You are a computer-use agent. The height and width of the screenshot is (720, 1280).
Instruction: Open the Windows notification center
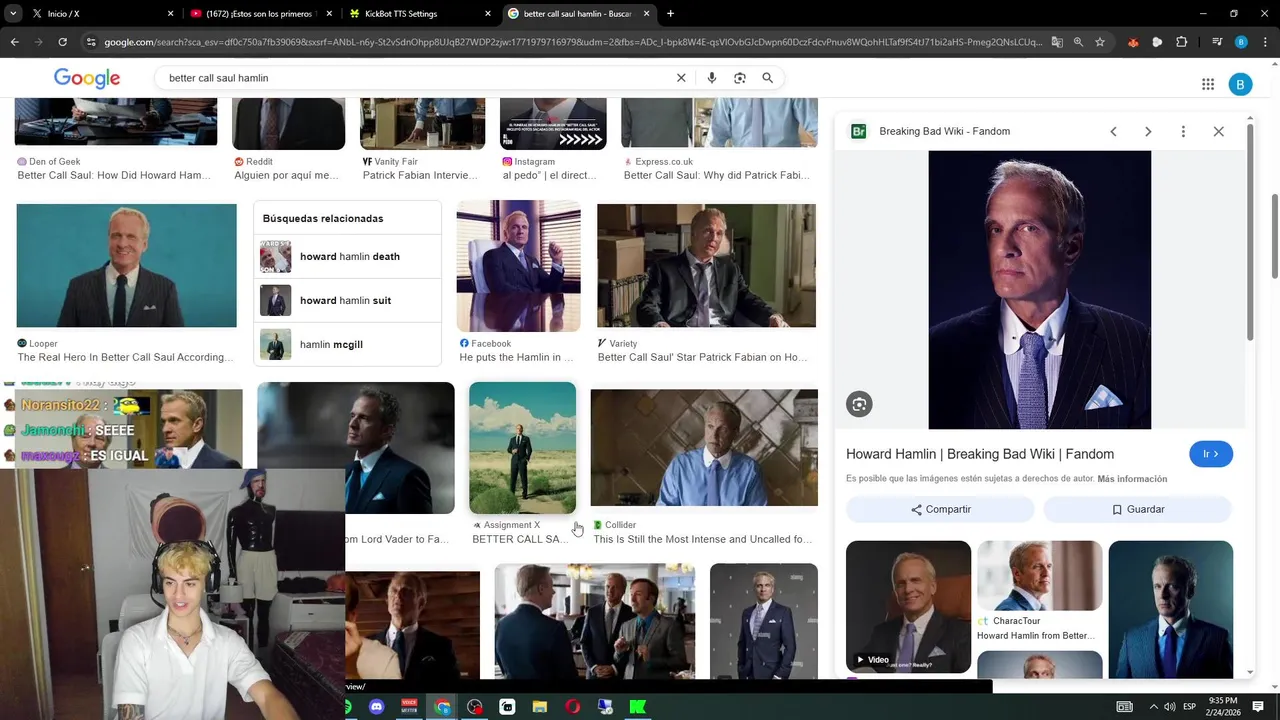tap(1258, 707)
